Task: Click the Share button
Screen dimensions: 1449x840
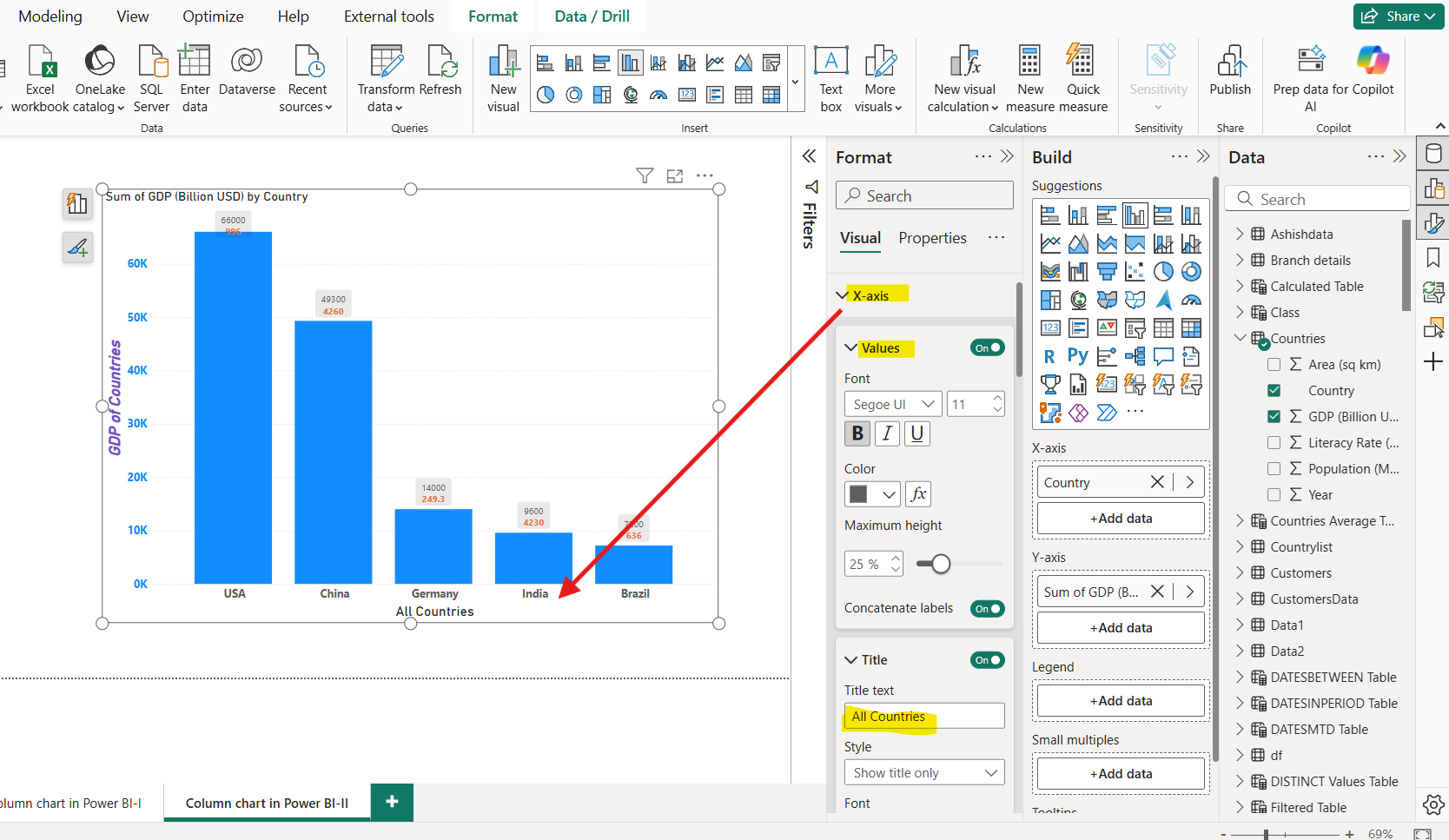Action: pyautogui.click(x=1397, y=17)
